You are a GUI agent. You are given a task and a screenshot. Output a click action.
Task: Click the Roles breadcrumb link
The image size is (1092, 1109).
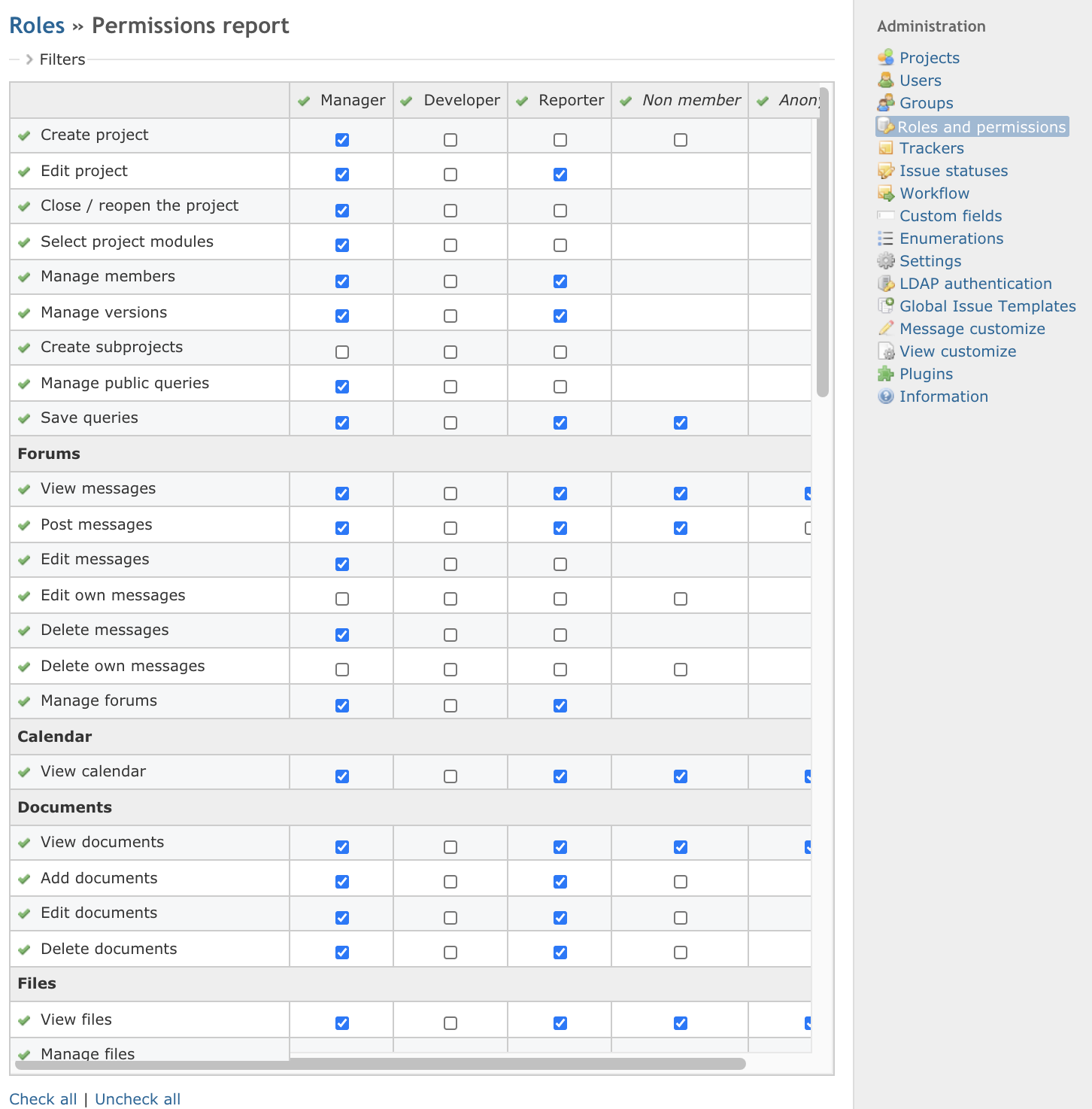coord(37,26)
